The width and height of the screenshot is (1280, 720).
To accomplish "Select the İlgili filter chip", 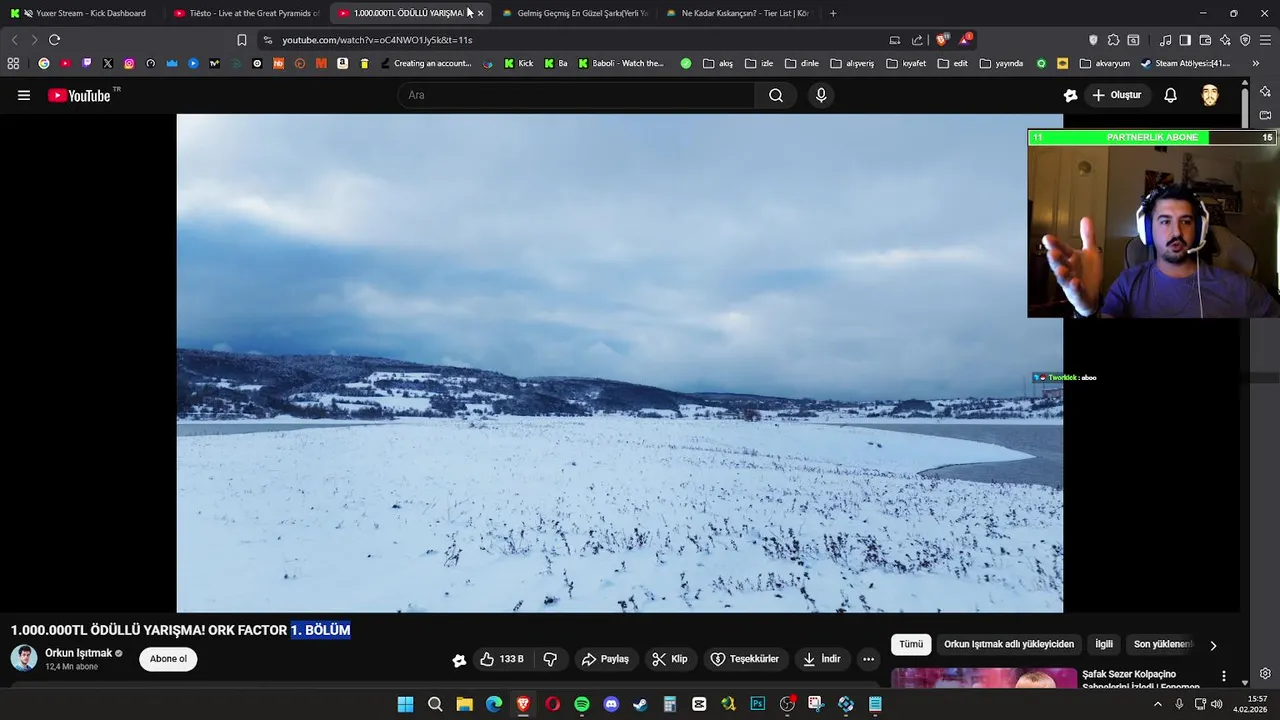I will click(x=1104, y=645).
